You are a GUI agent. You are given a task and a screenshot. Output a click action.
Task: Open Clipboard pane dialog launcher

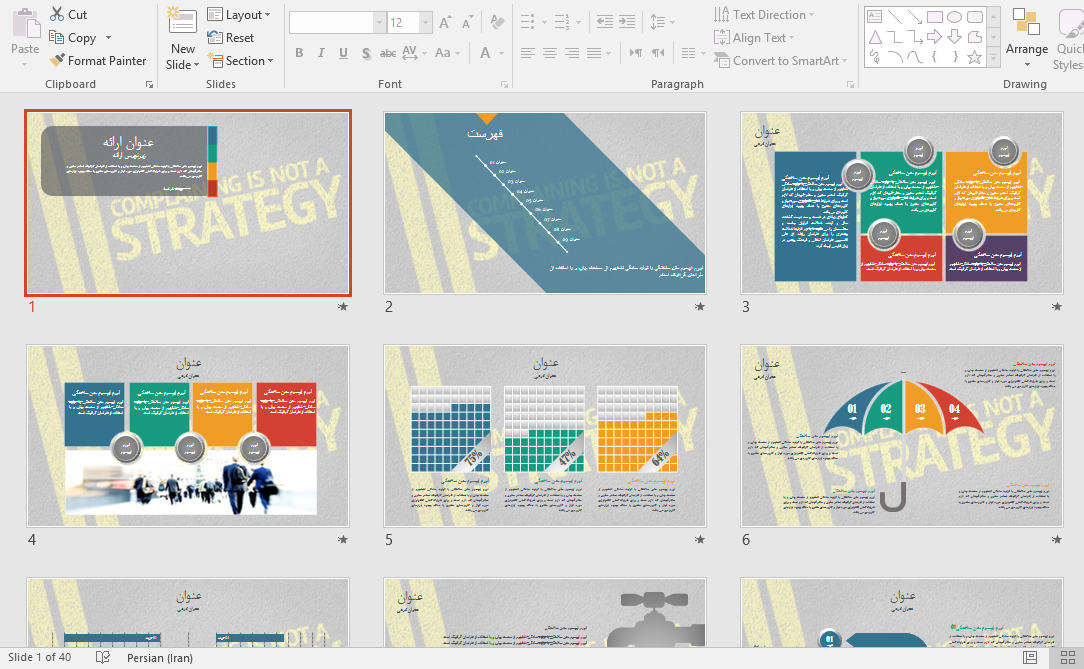pos(149,85)
